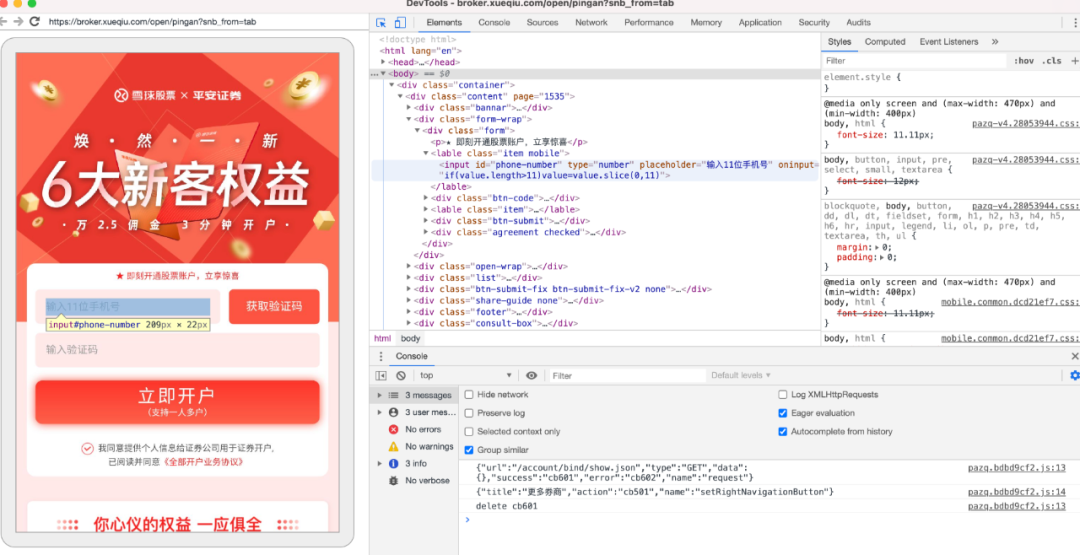Collapse the form-wrap div node

(x=409, y=119)
